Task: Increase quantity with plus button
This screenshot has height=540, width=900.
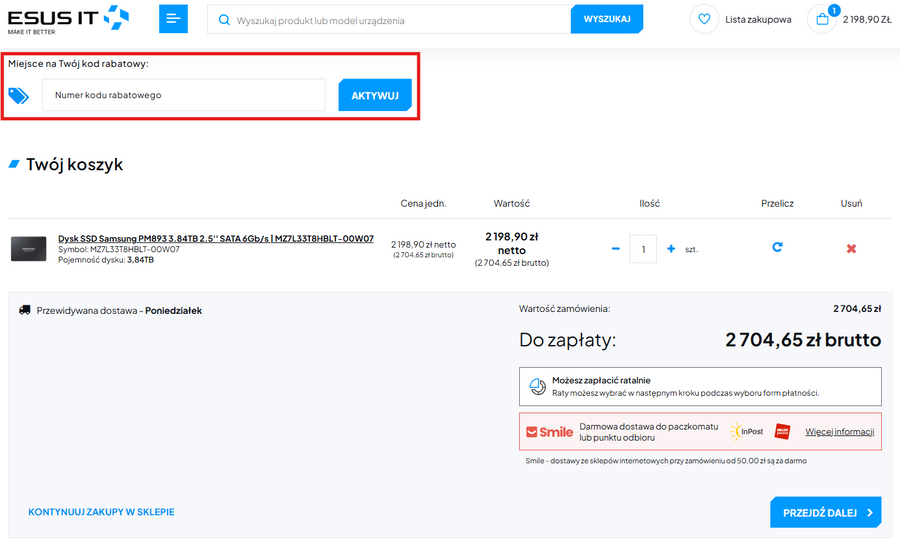Action: tap(671, 248)
